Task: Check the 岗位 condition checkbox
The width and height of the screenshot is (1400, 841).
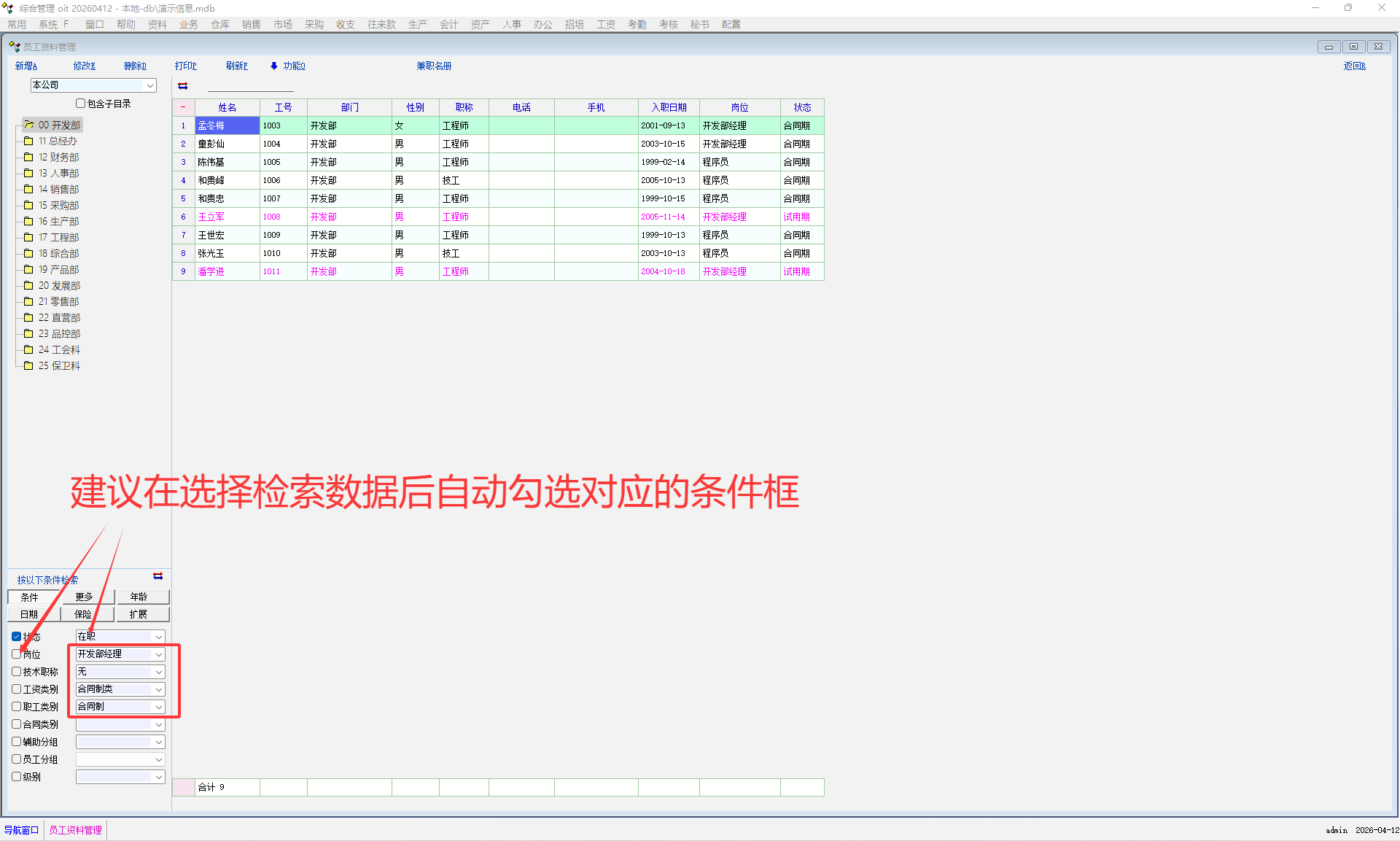Action: click(16, 654)
